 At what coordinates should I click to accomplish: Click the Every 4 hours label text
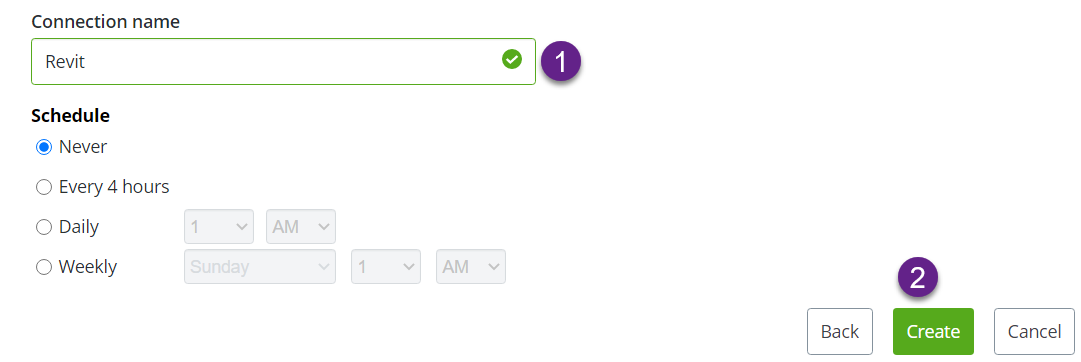point(114,187)
